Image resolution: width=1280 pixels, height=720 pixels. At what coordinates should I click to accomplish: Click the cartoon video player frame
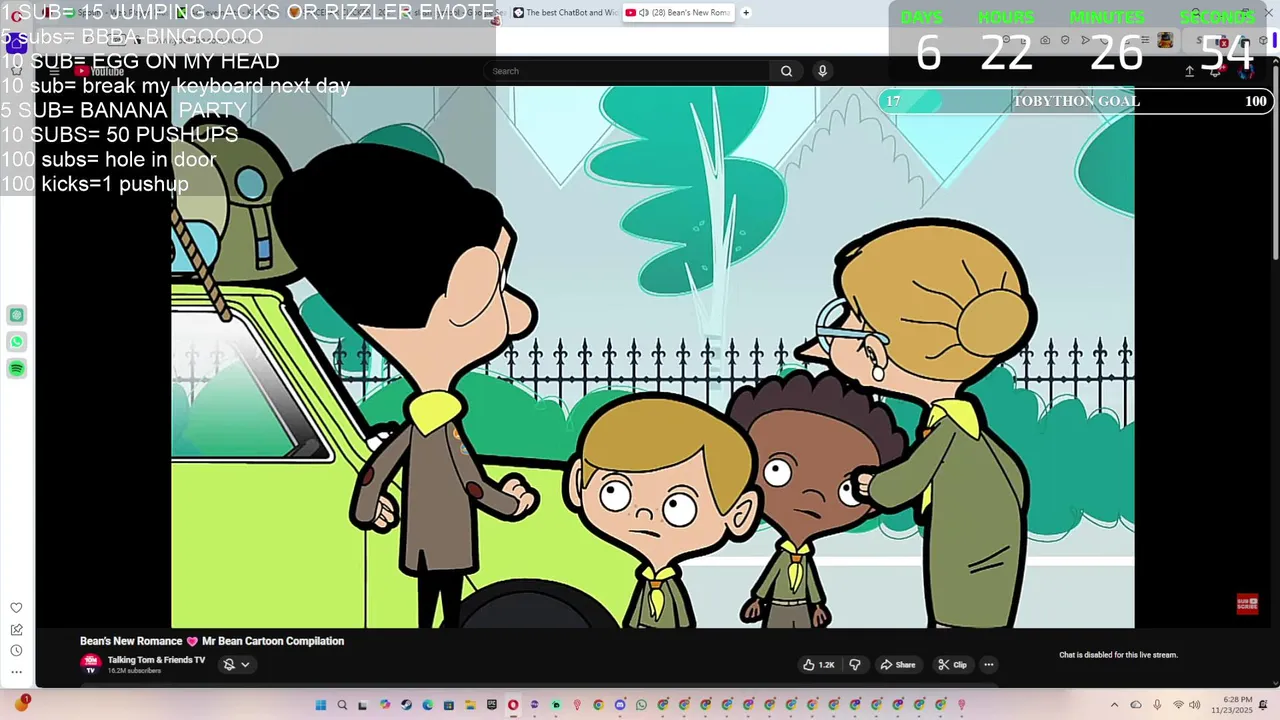point(653,357)
